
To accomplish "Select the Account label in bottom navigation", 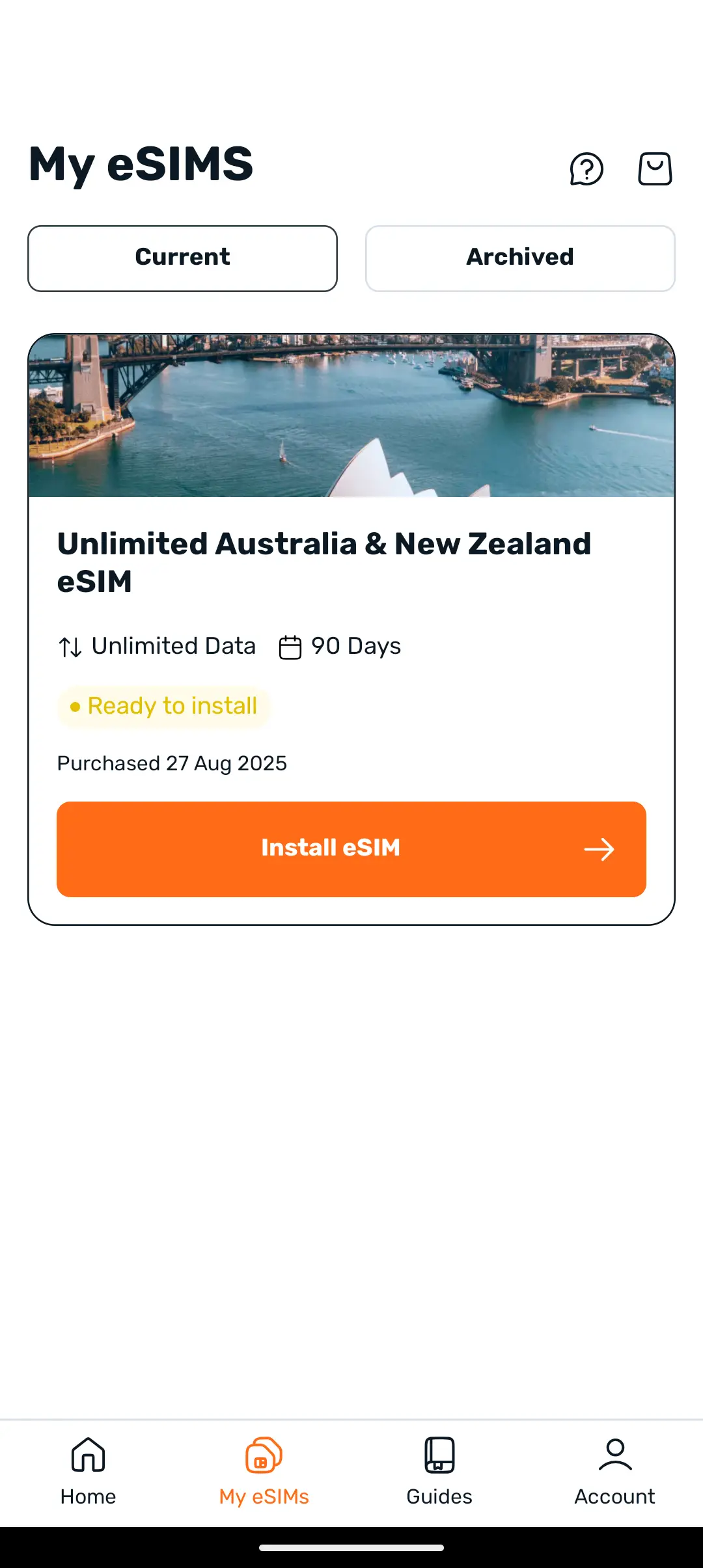I will (x=615, y=1496).
